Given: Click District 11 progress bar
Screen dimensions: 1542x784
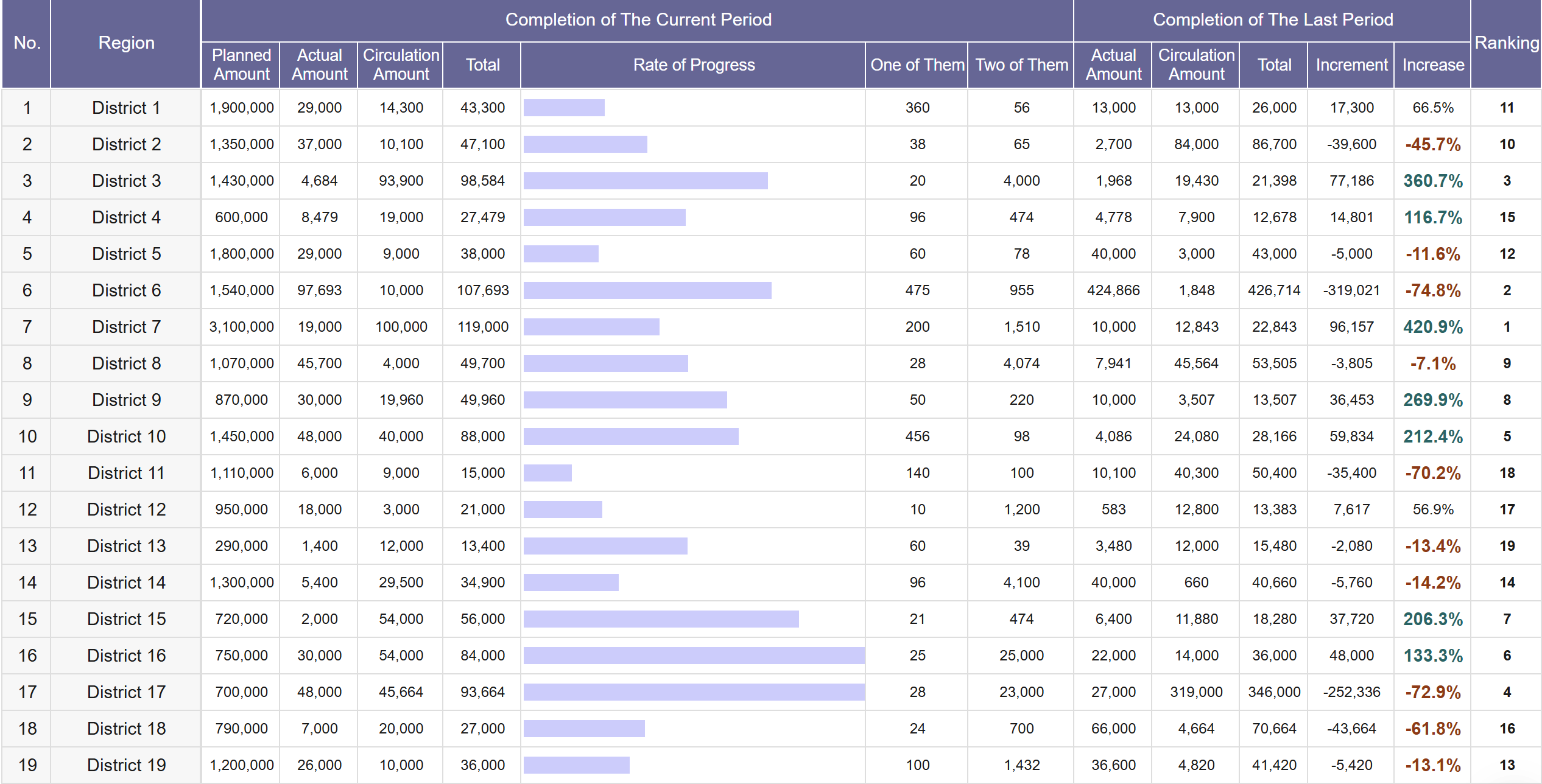Looking at the screenshot, I should click(547, 473).
